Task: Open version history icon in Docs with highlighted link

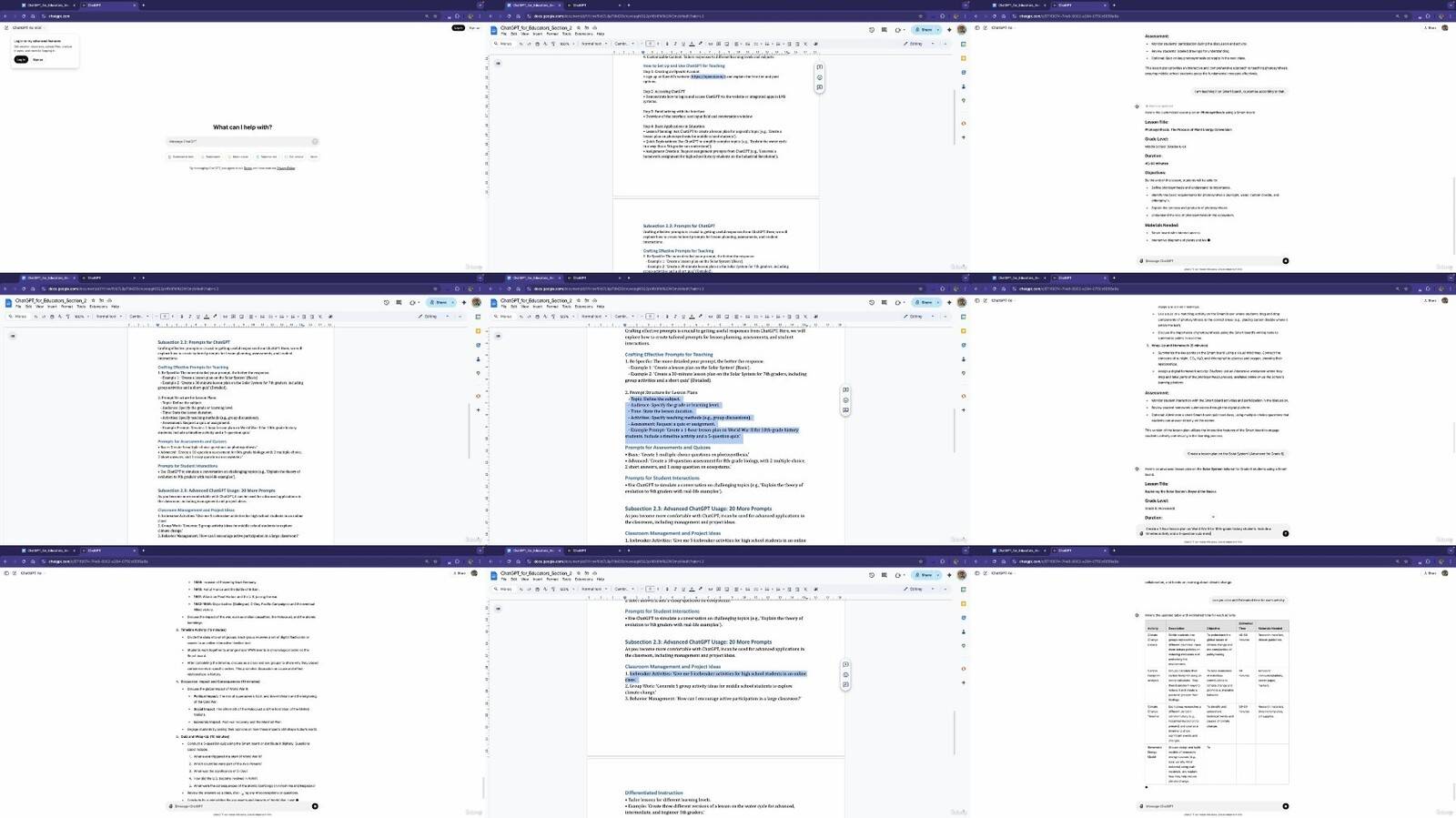Action: click(x=872, y=29)
